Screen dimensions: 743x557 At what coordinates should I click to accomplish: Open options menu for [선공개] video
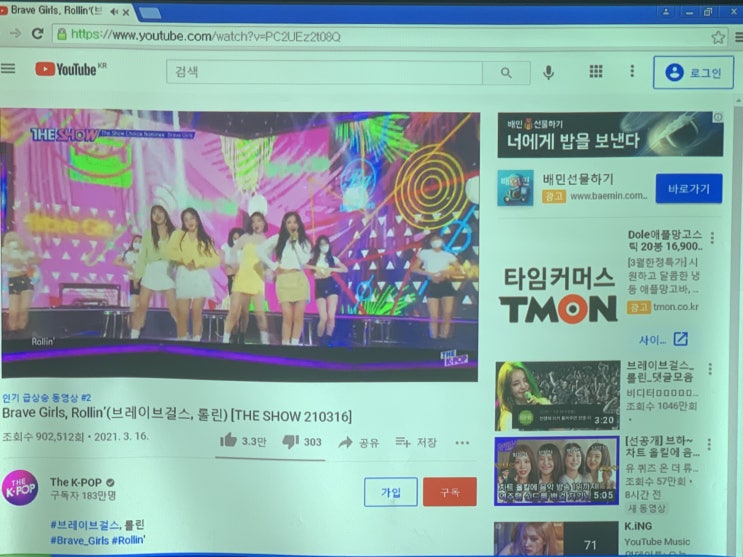click(709, 444)
